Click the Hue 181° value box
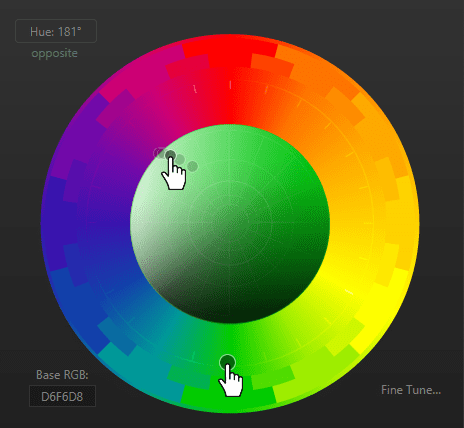This screenshot has width=464, height=428. pyautogui.click(x=56, y=31)
